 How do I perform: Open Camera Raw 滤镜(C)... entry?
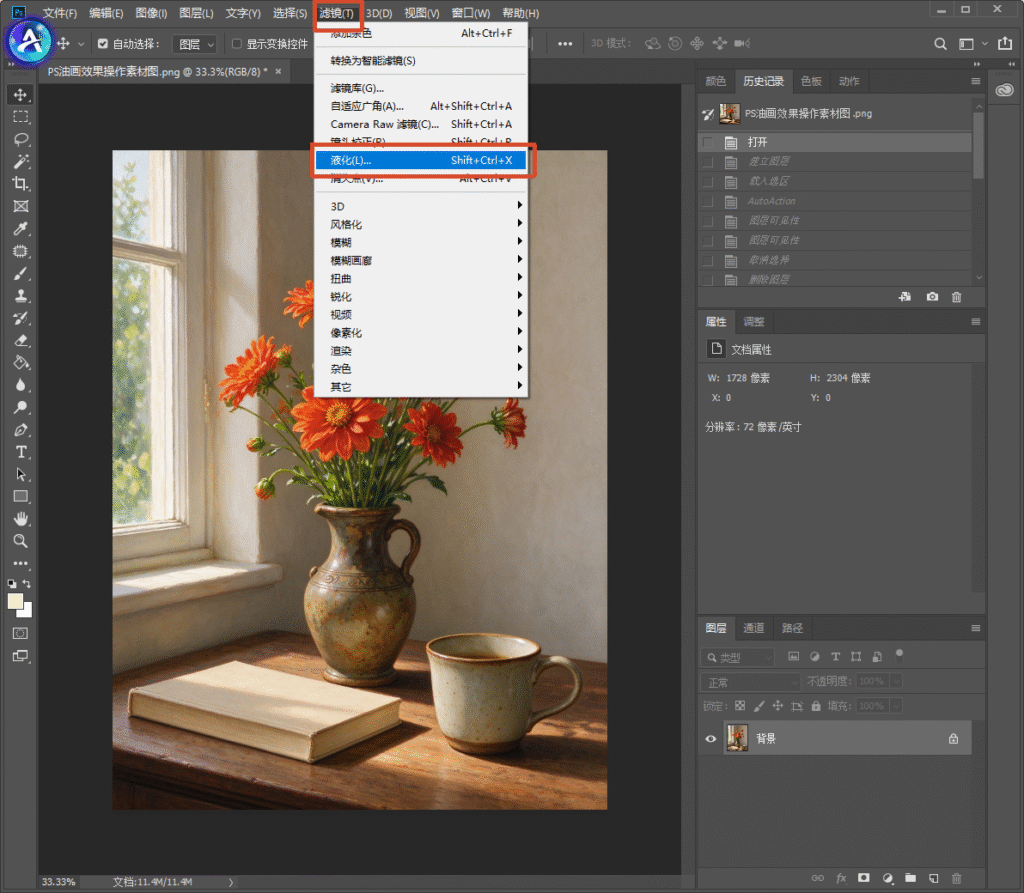(421, 124)
